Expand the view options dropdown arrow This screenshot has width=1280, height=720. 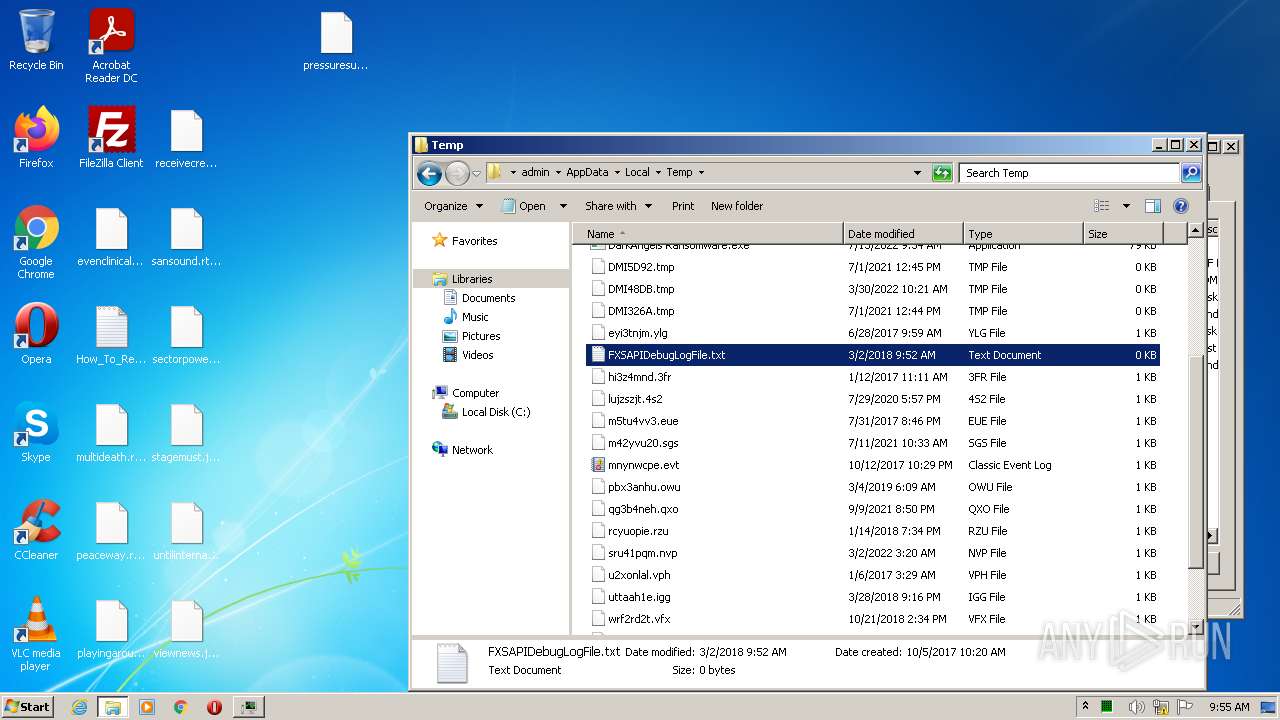(1126, 206)
